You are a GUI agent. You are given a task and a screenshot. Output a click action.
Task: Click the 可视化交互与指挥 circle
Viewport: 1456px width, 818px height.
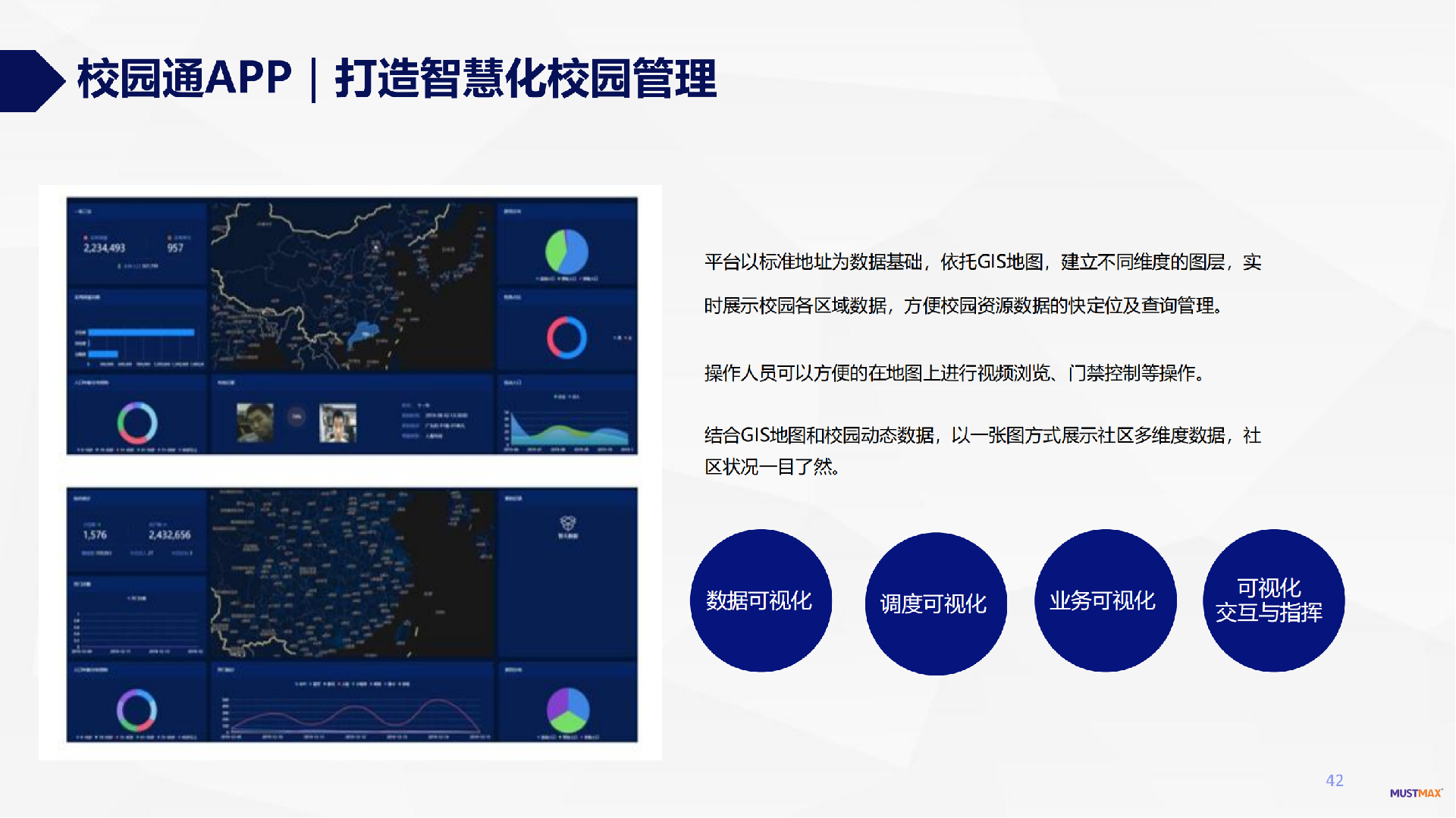(1273, 600)
